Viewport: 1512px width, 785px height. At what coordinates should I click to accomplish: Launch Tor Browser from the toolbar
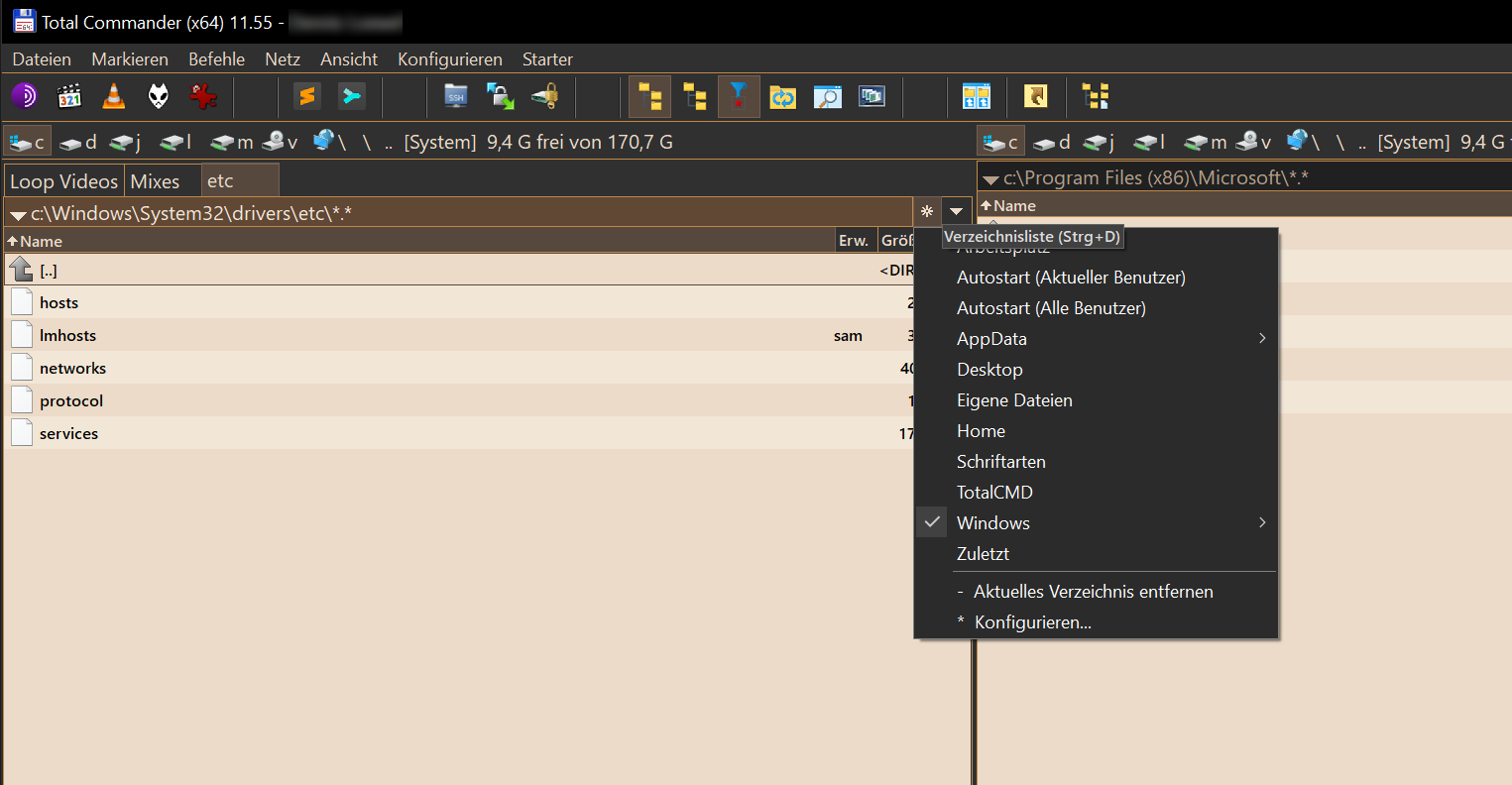click(24, 96)
